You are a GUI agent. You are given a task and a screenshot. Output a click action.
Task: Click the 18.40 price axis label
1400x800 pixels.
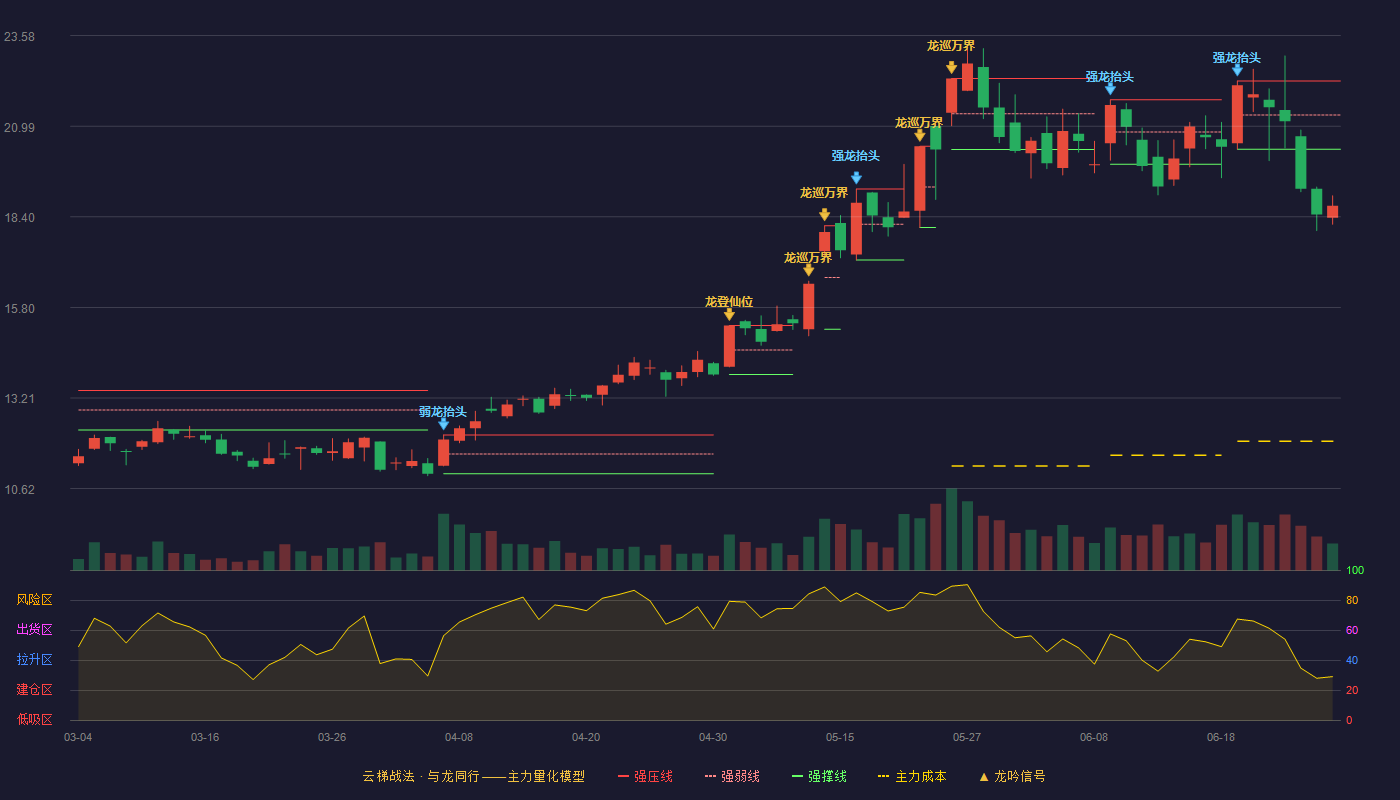(19, 218)
